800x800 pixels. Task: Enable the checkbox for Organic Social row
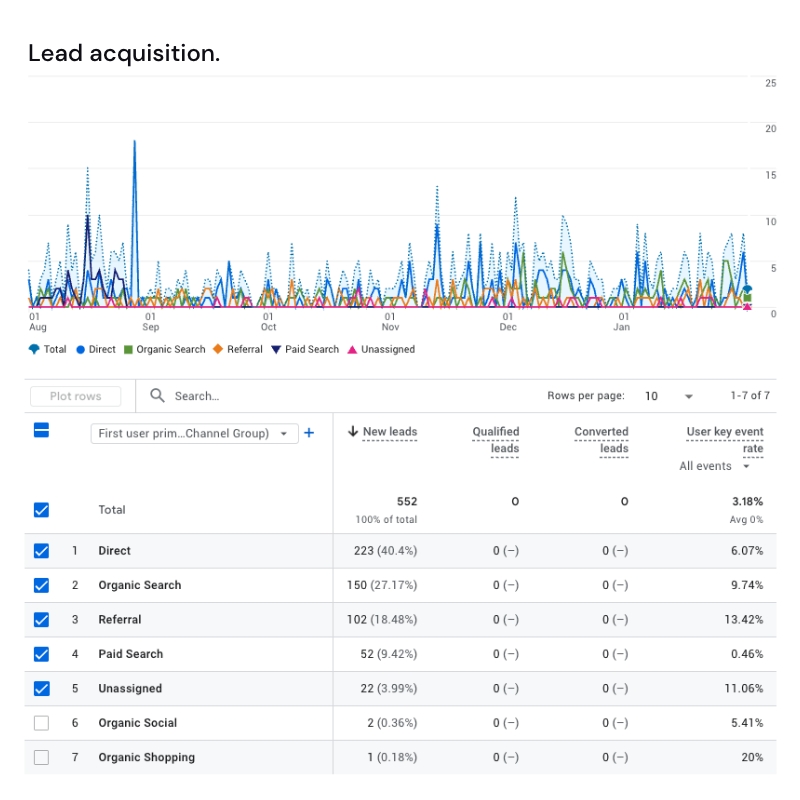coord(41,723)
